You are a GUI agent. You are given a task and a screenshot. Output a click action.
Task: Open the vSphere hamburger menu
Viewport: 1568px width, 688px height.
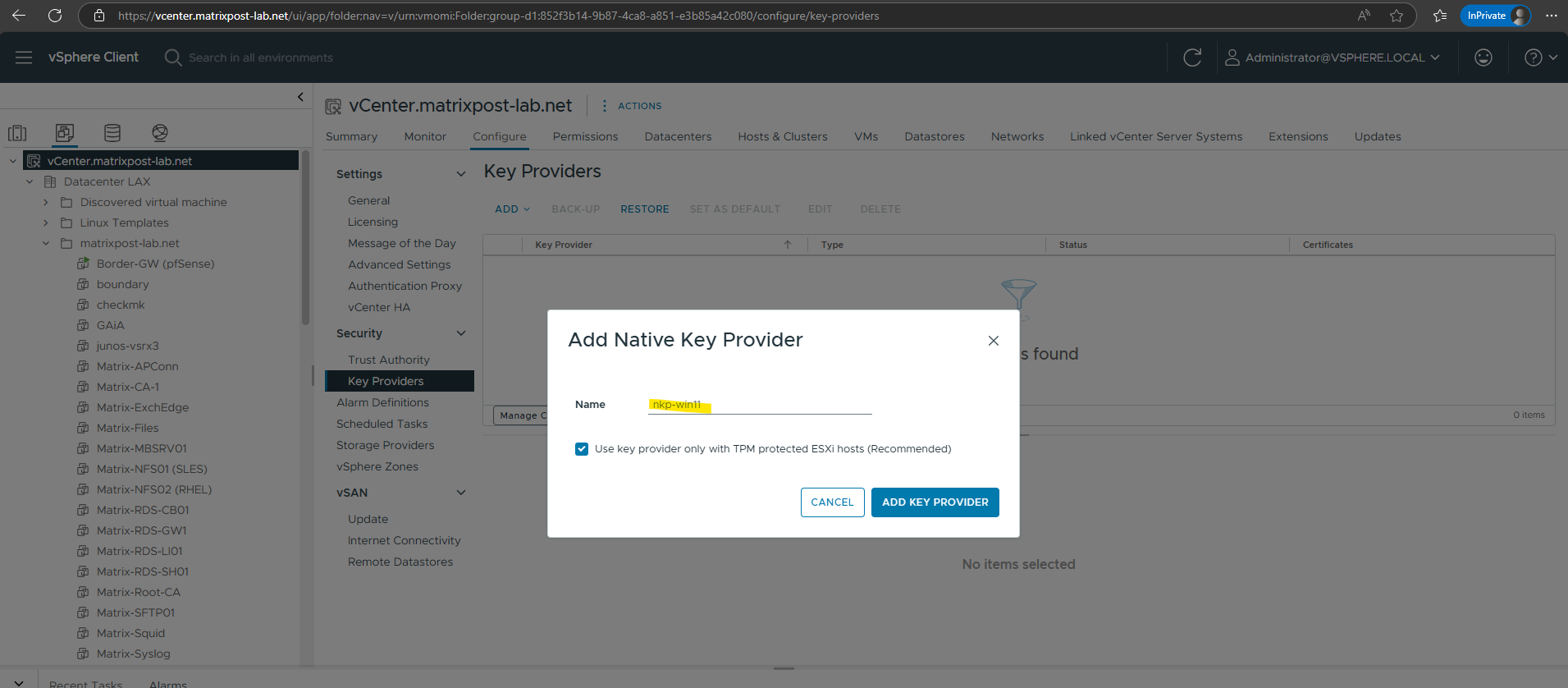(x=24, y=57)
